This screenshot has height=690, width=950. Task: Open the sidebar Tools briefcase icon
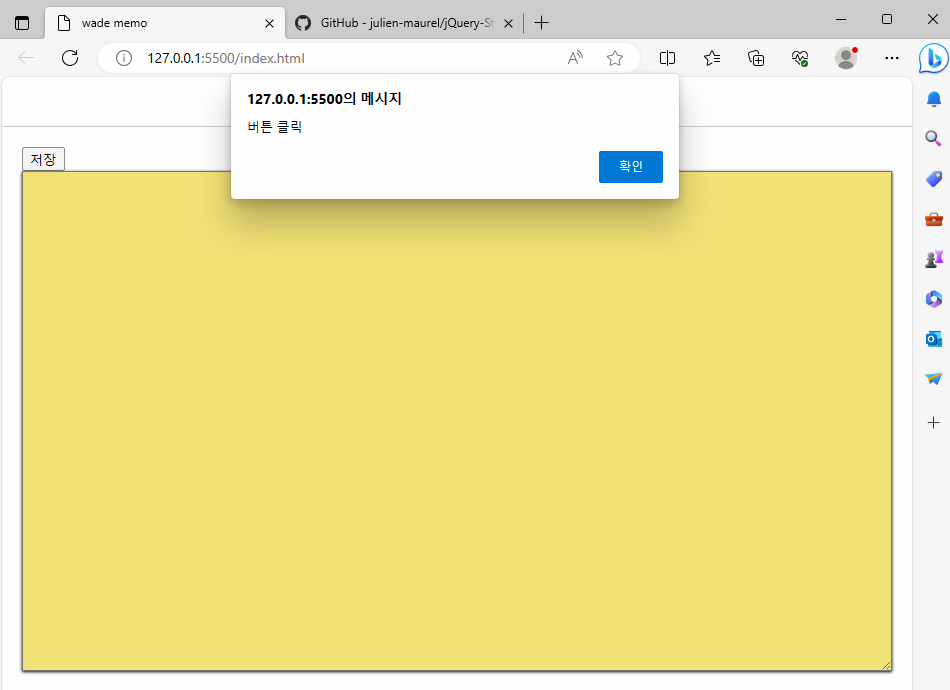tap(934, 219)
